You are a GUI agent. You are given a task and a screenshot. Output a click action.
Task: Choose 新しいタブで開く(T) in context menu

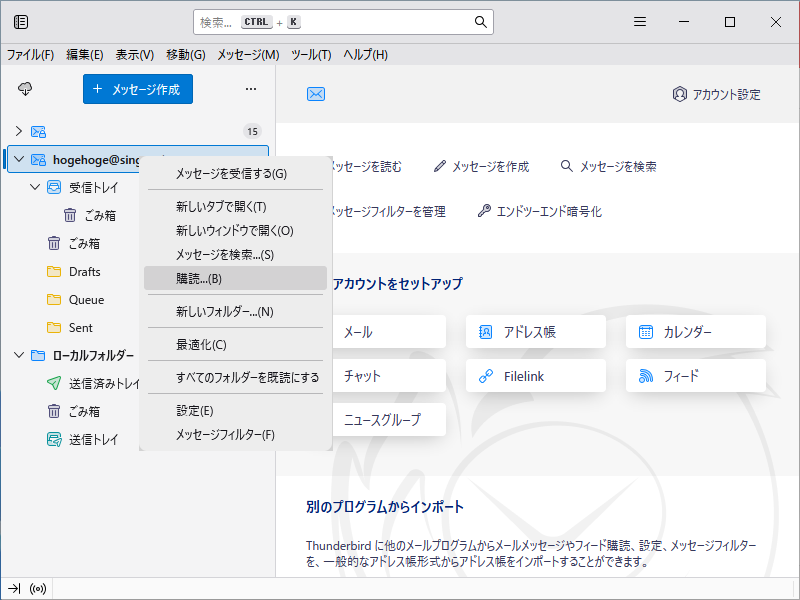click(235, 207)
